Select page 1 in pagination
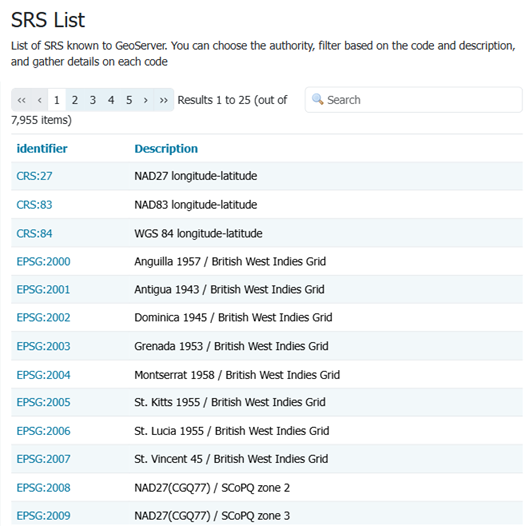Viewport: 529px width, 526px height. [57, 100]
